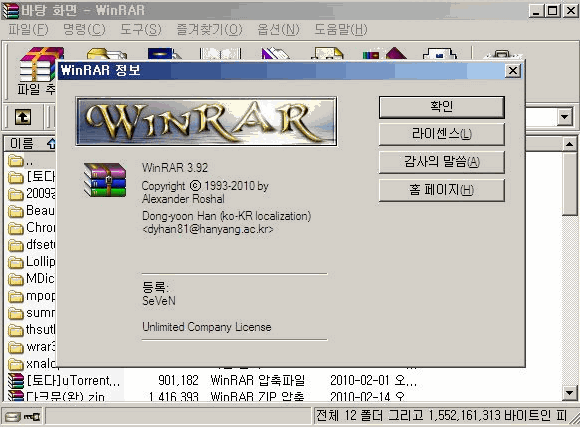Screen dimensions: 580x428
Task: Click the file list scroll up arrow
Action: (x=570, y=144)
